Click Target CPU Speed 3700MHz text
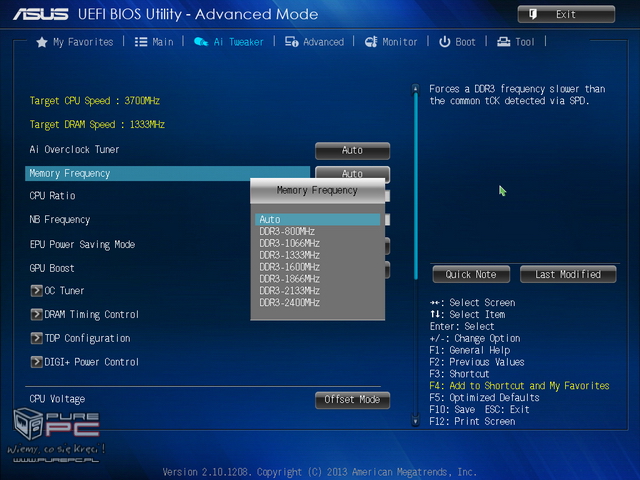Screen dimensions: 640x480 click(95, 101)
